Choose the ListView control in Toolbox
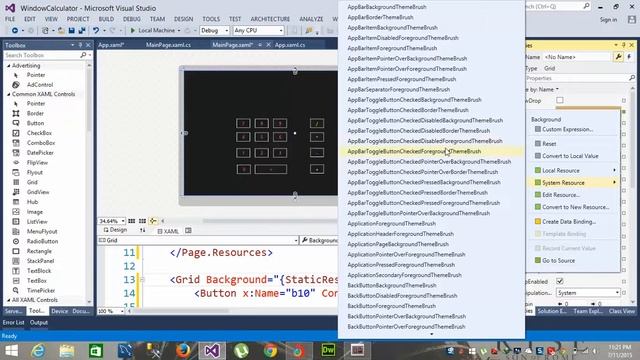Image resolution: width=640 pixels, height=360 pixels. tap(37, 222)
